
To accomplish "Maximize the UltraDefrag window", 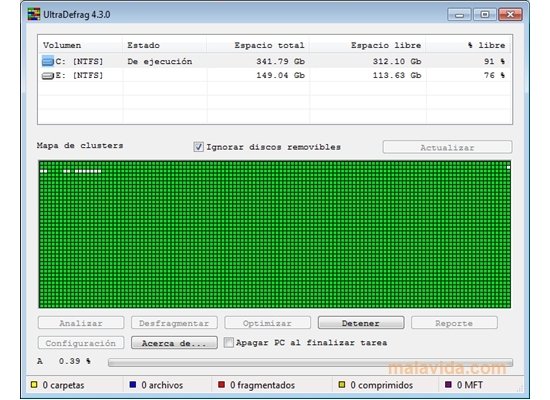I will click(485, 15).
